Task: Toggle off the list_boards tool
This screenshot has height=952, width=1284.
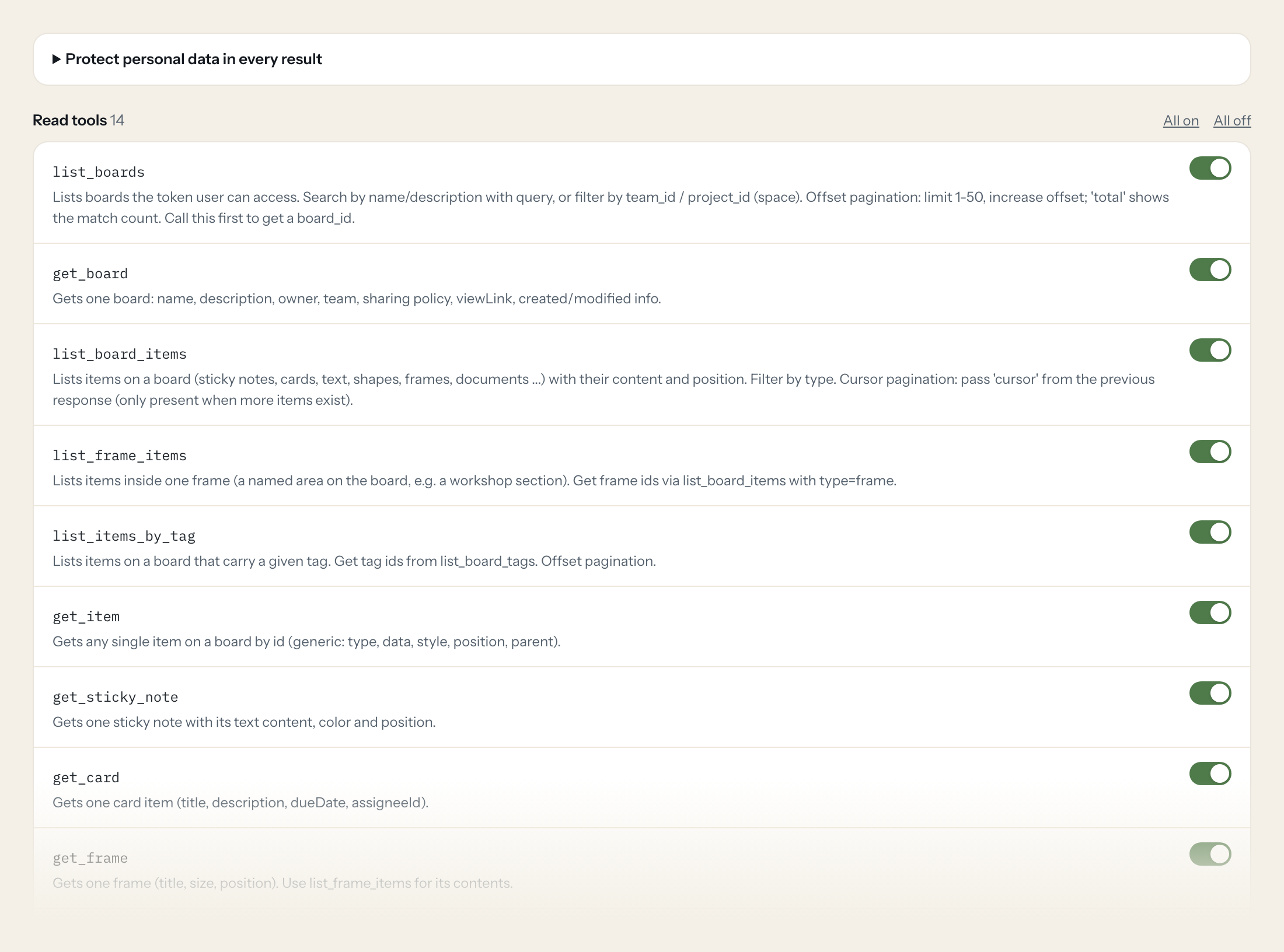Action: pyautogui.click(x=1210, y=168)
